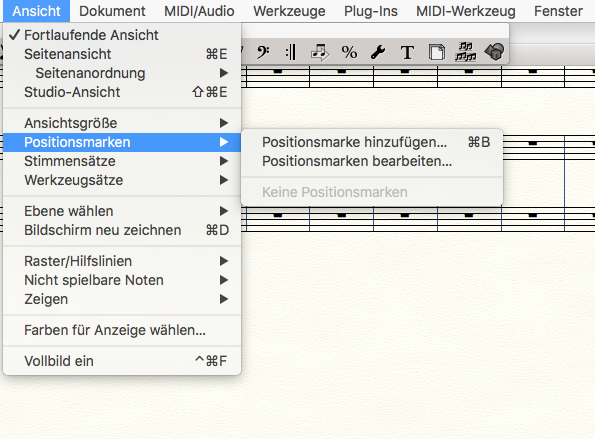Screen dimensions: 595x439
Task: Select the Repeat tool barline icon
Action: click(x=291, y=52)
